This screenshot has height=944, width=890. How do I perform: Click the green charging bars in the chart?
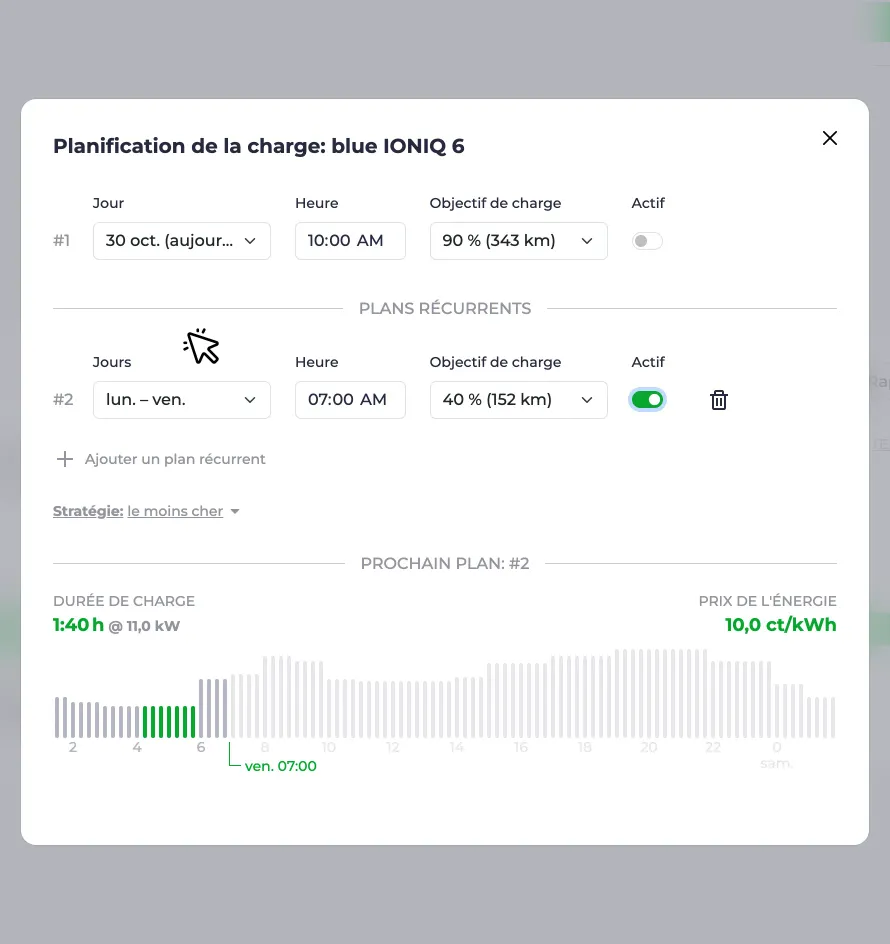(169, 721)
